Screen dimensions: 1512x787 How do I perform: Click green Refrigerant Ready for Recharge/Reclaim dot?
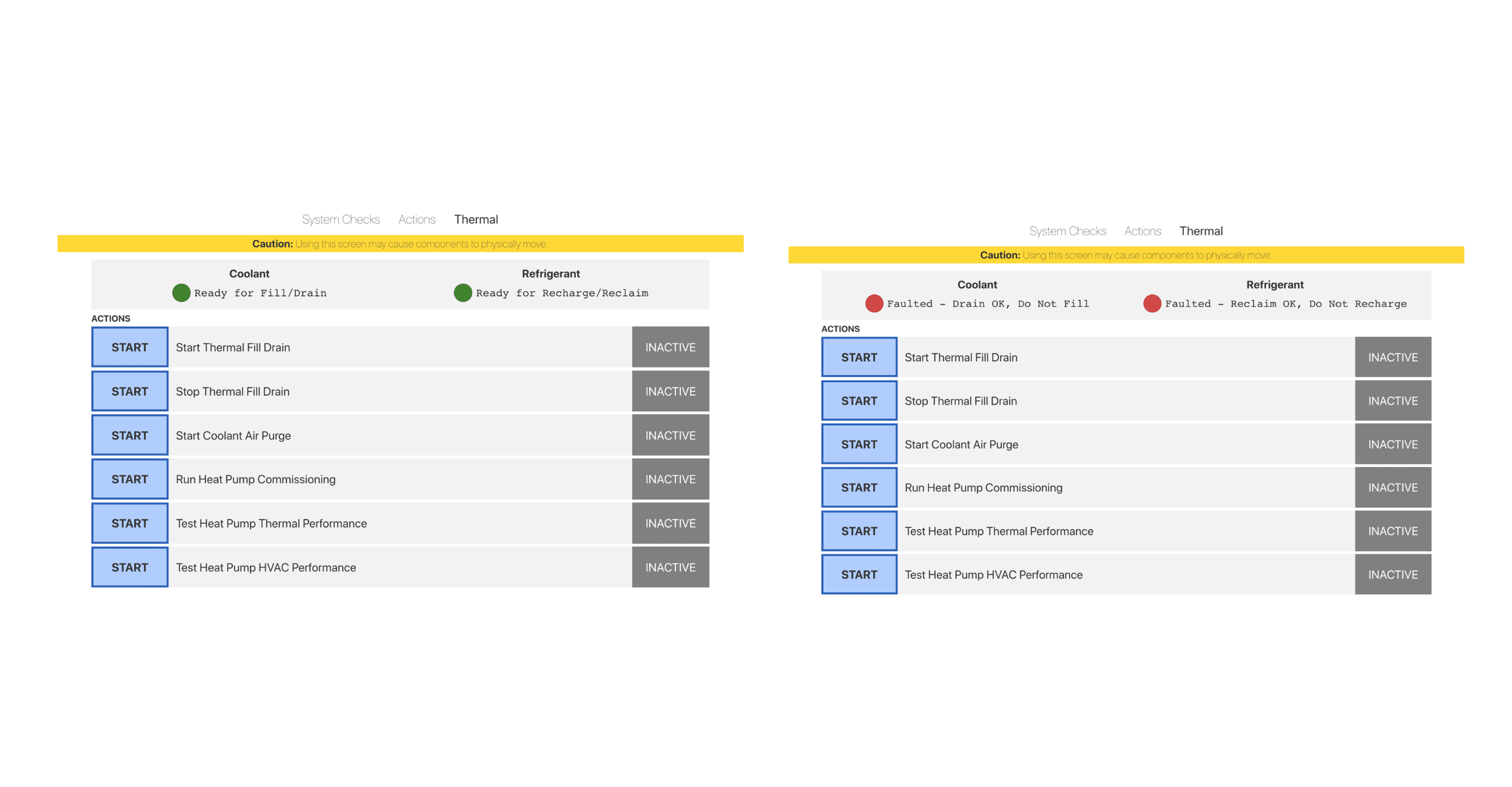coord(462,292)
